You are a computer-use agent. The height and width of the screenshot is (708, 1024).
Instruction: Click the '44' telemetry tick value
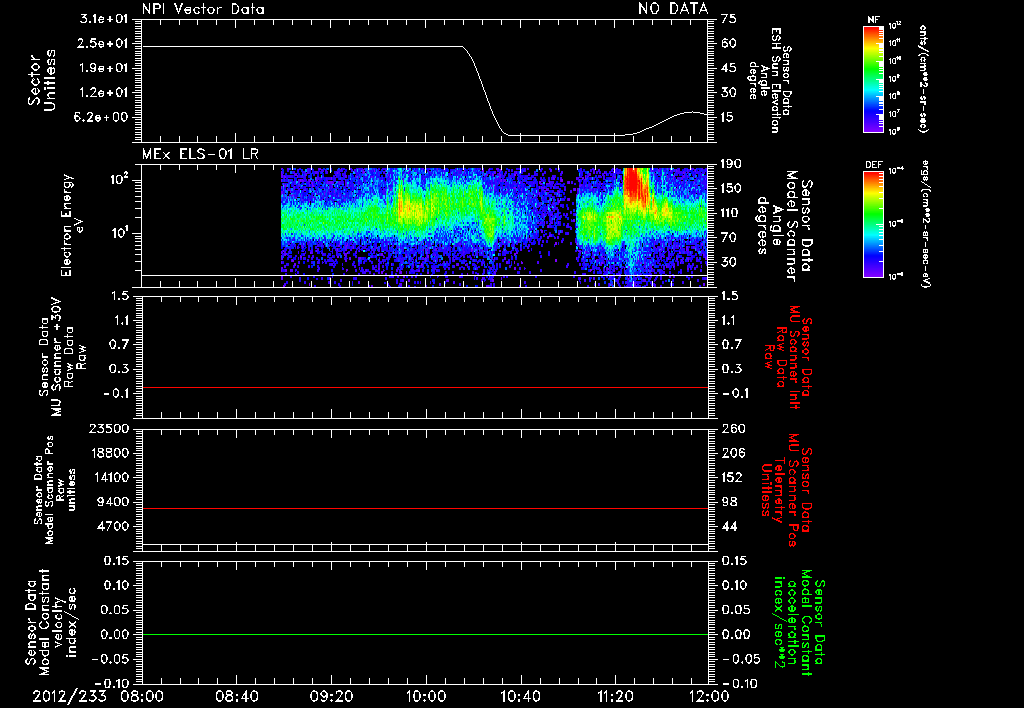(x=729, y=526)
